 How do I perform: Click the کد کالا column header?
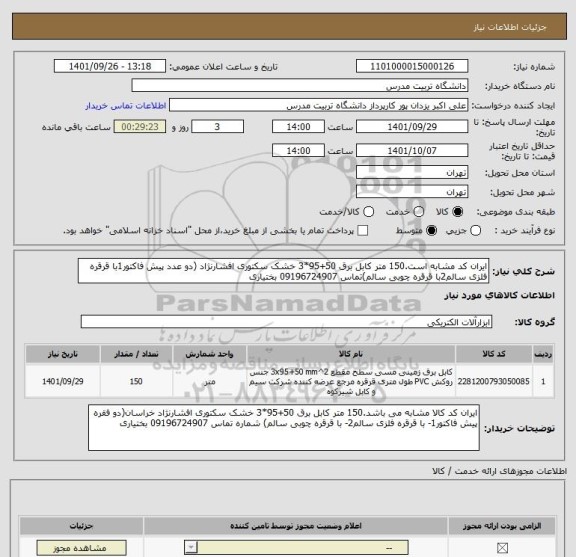click(x=494, y=354)
